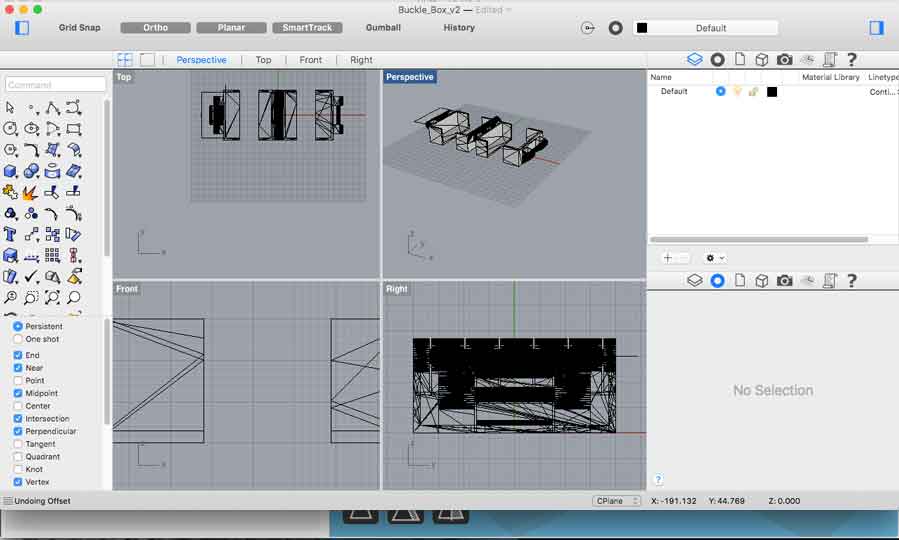
Task: Enable the Quadrant object snap
Action: coord(18,456)
